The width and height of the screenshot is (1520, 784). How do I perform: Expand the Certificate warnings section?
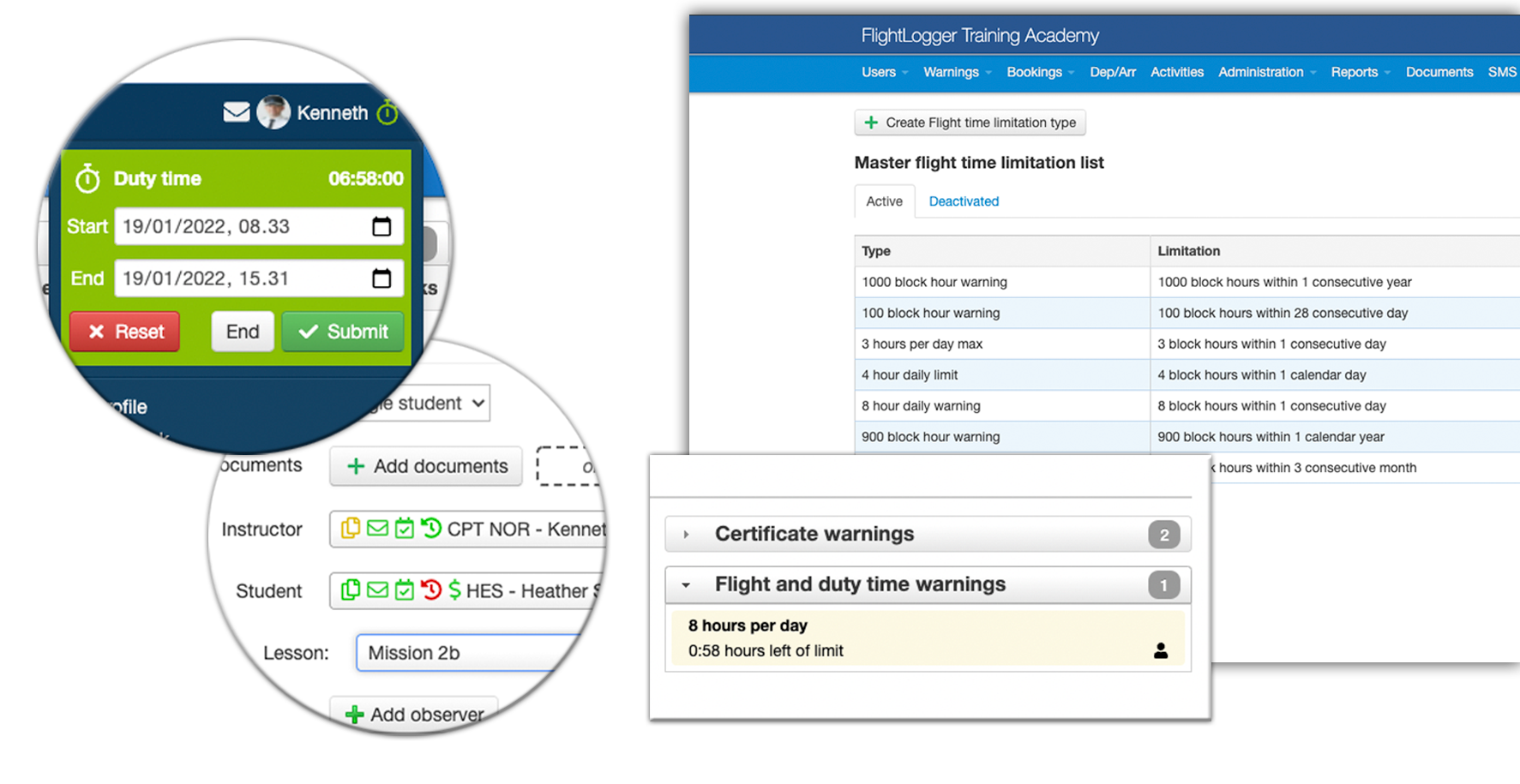coord(928,534)
